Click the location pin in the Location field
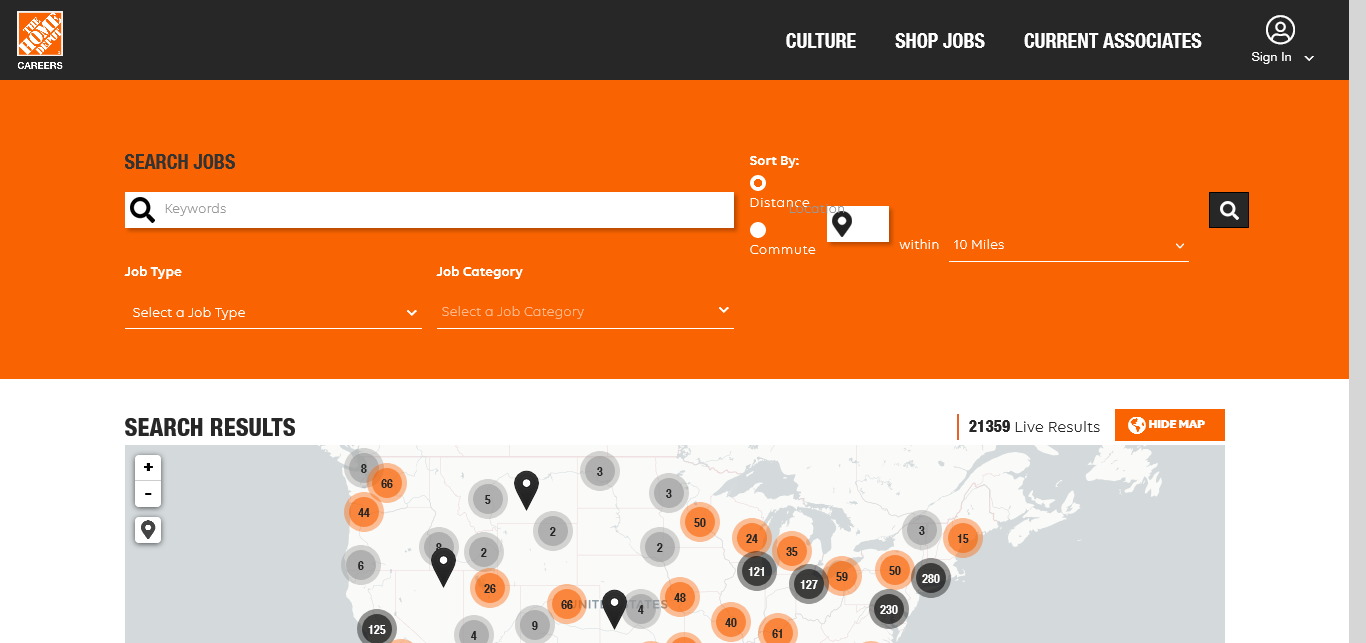This screenshot has width=1366, height=643. [842, 224]
